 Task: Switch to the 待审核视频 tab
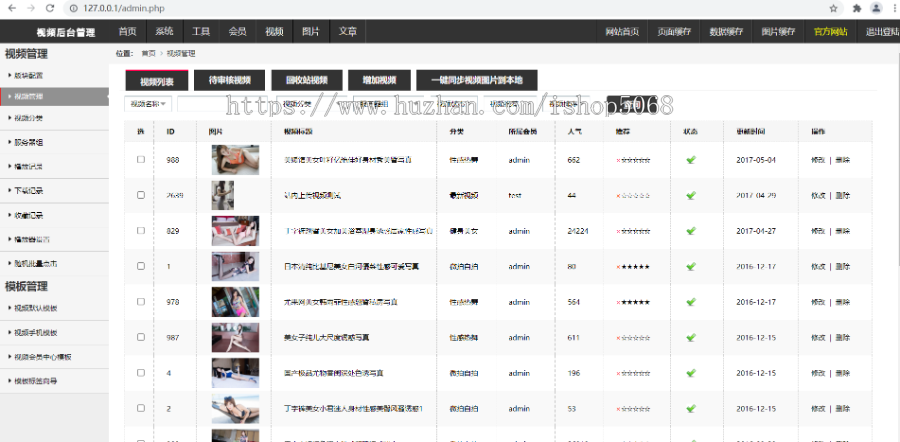tap(230, 80)
